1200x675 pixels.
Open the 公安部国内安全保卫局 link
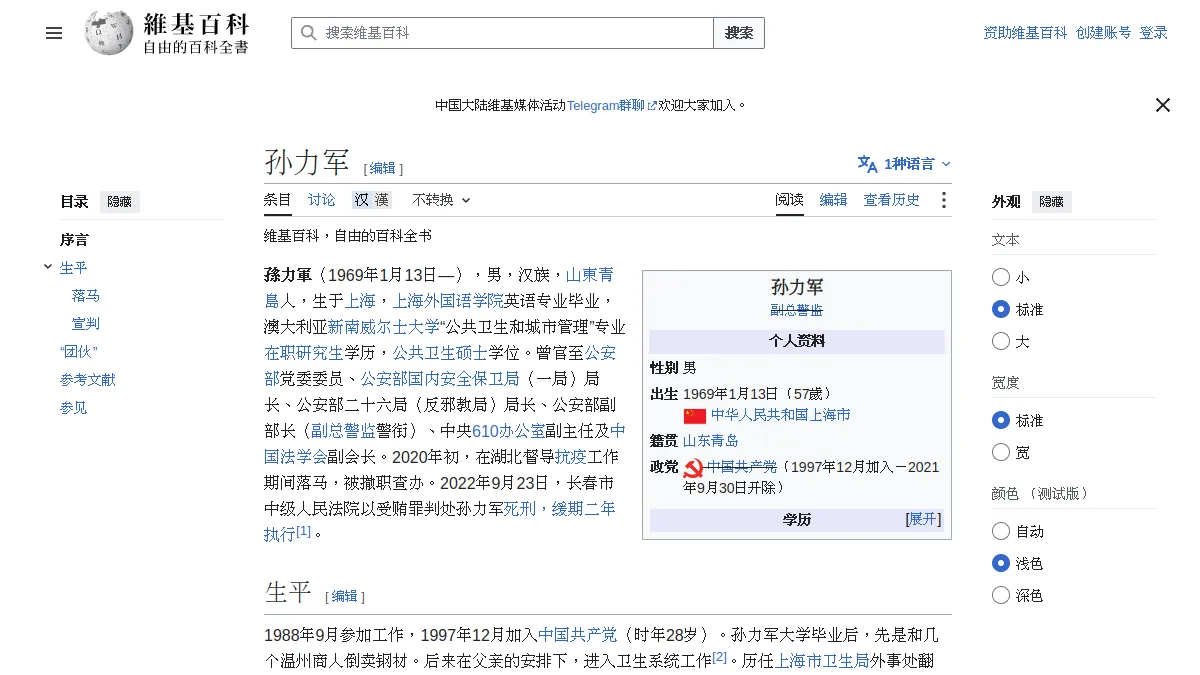(440, 379)
